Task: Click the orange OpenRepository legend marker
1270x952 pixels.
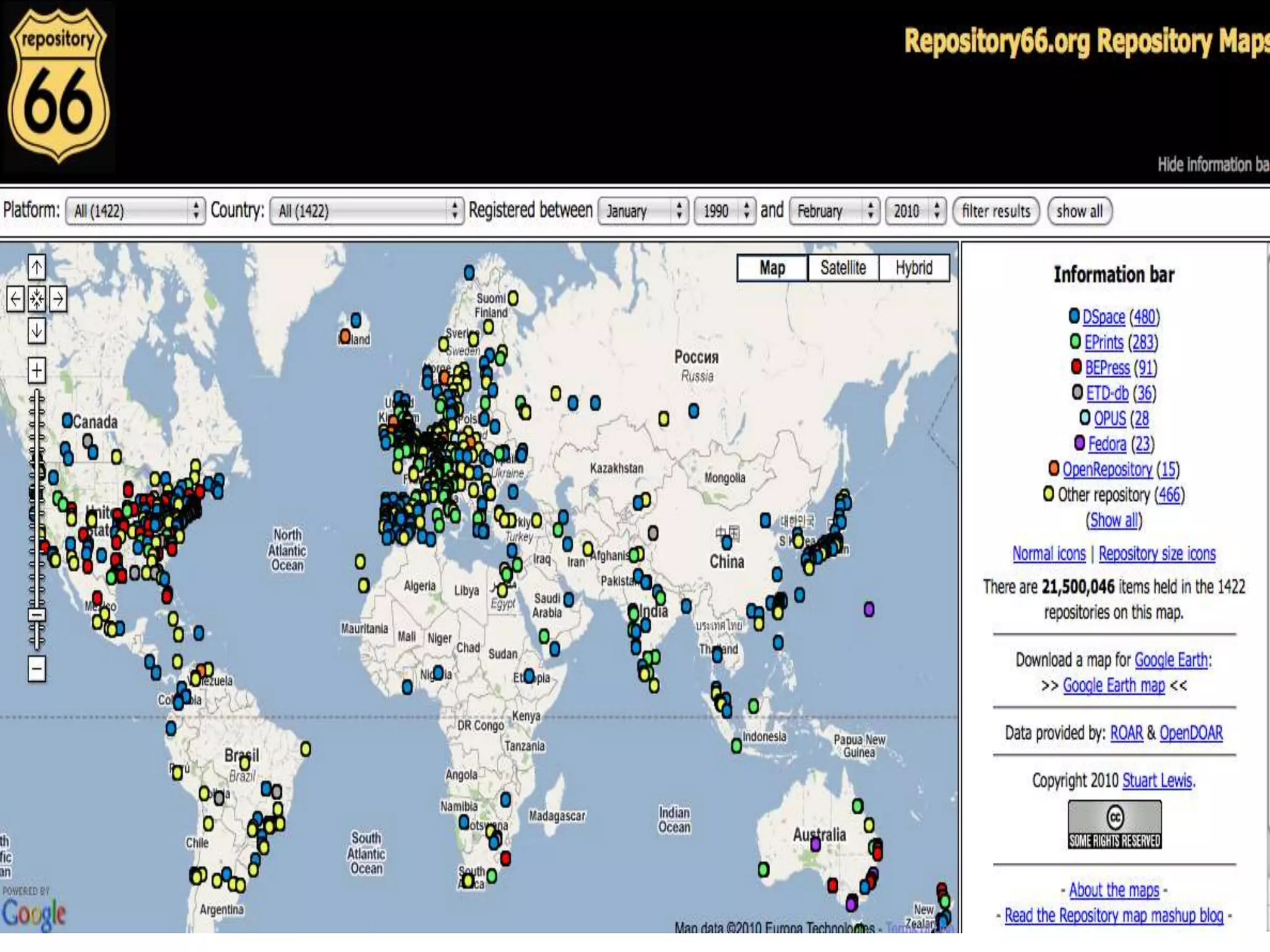Action: 1054,468
